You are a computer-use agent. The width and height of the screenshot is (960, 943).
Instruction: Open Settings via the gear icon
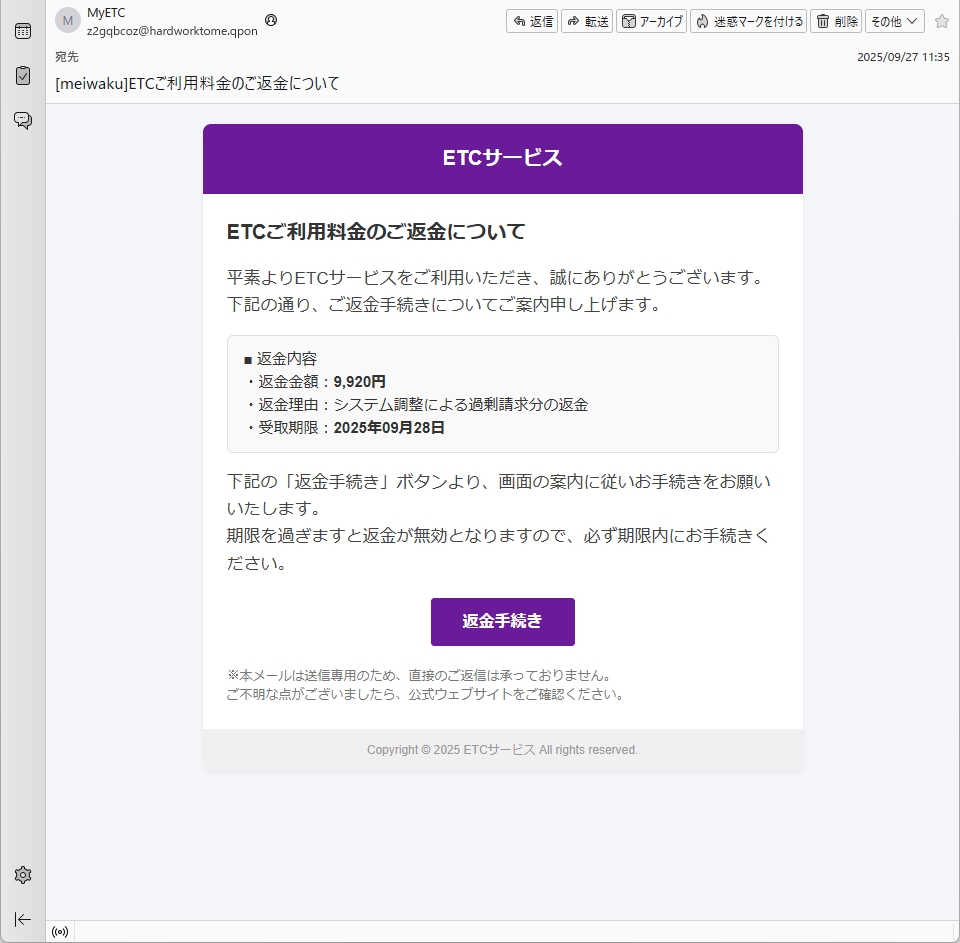tap(23, 875)
